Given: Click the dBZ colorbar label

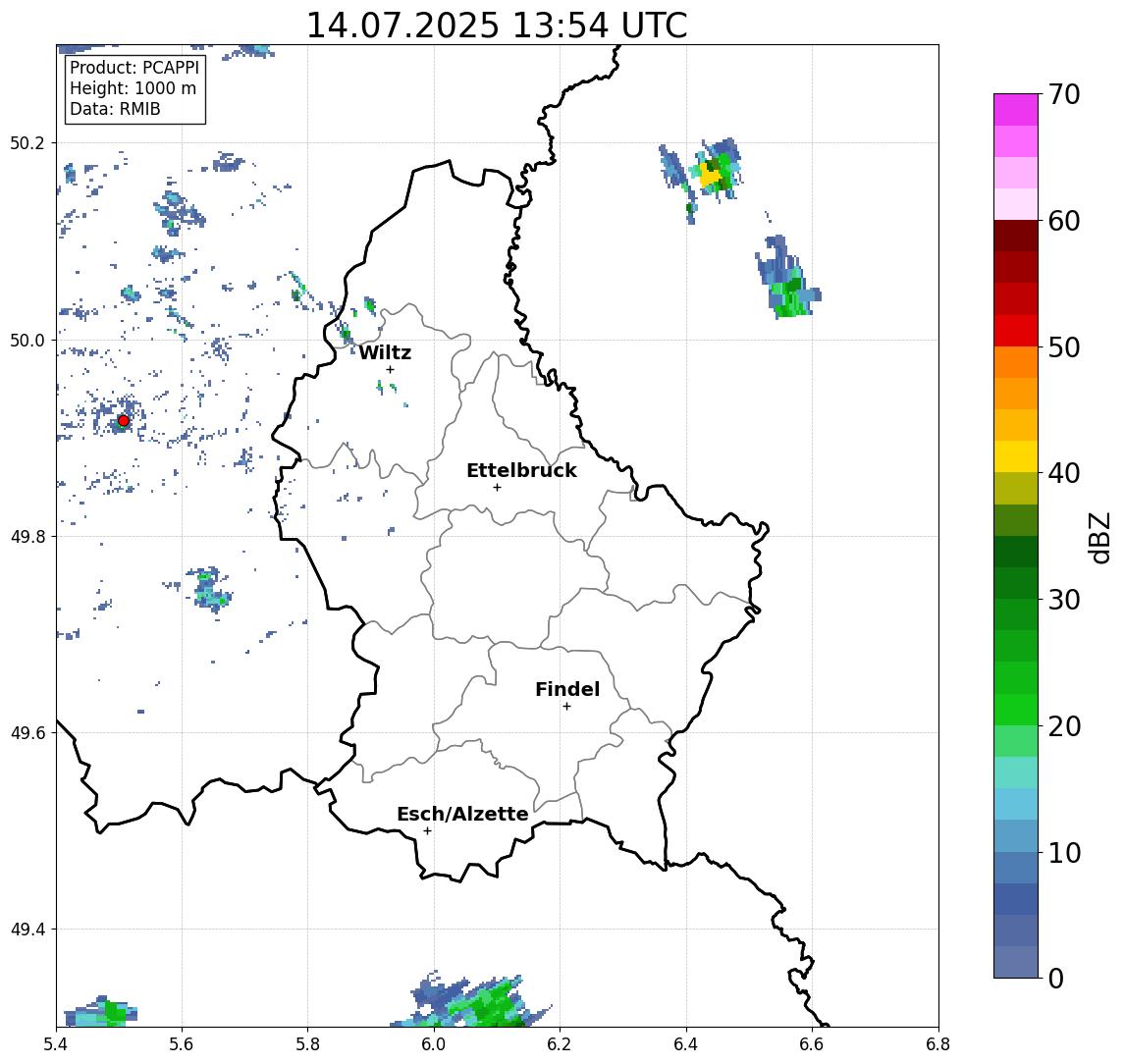Looking at the screenshot, I should pos(1098,538).
